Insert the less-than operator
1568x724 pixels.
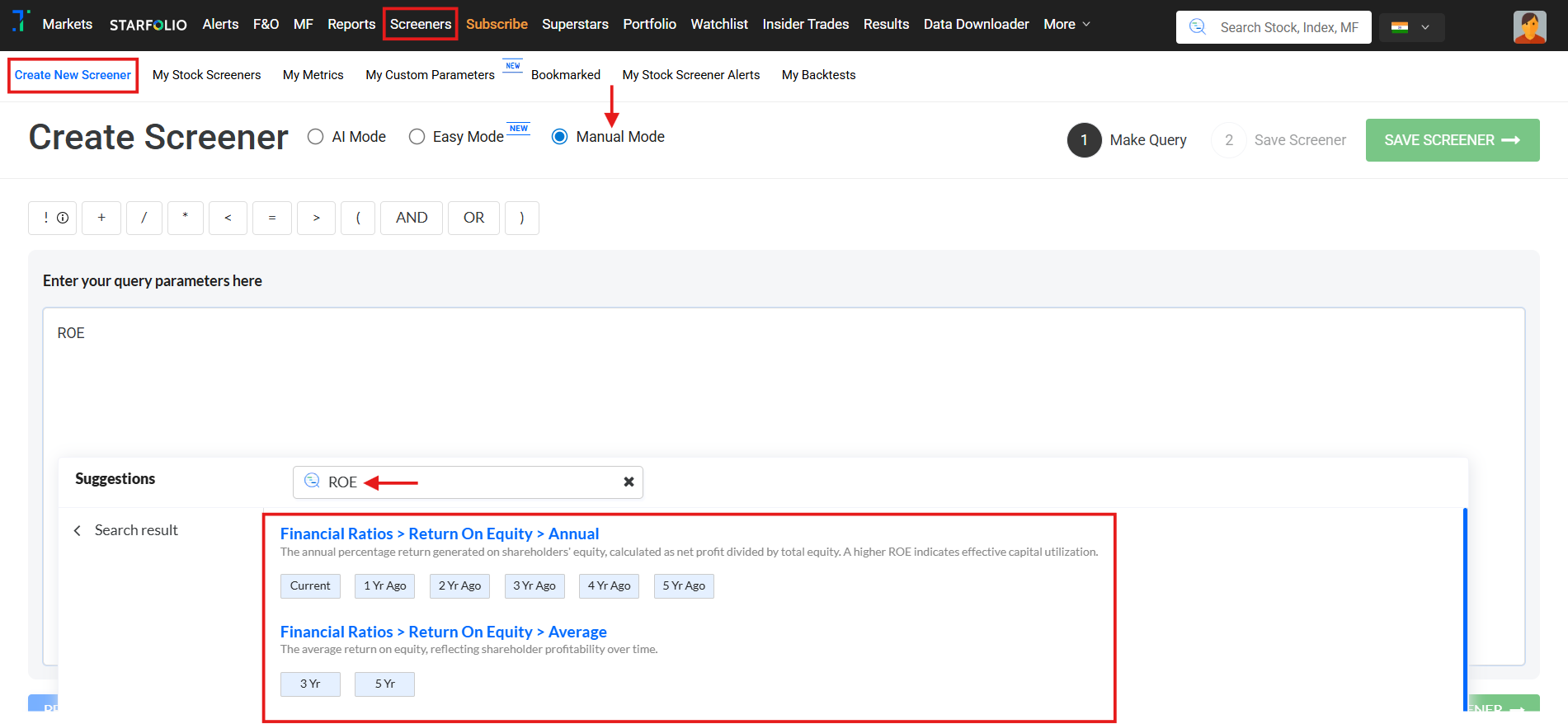(228, 218)
